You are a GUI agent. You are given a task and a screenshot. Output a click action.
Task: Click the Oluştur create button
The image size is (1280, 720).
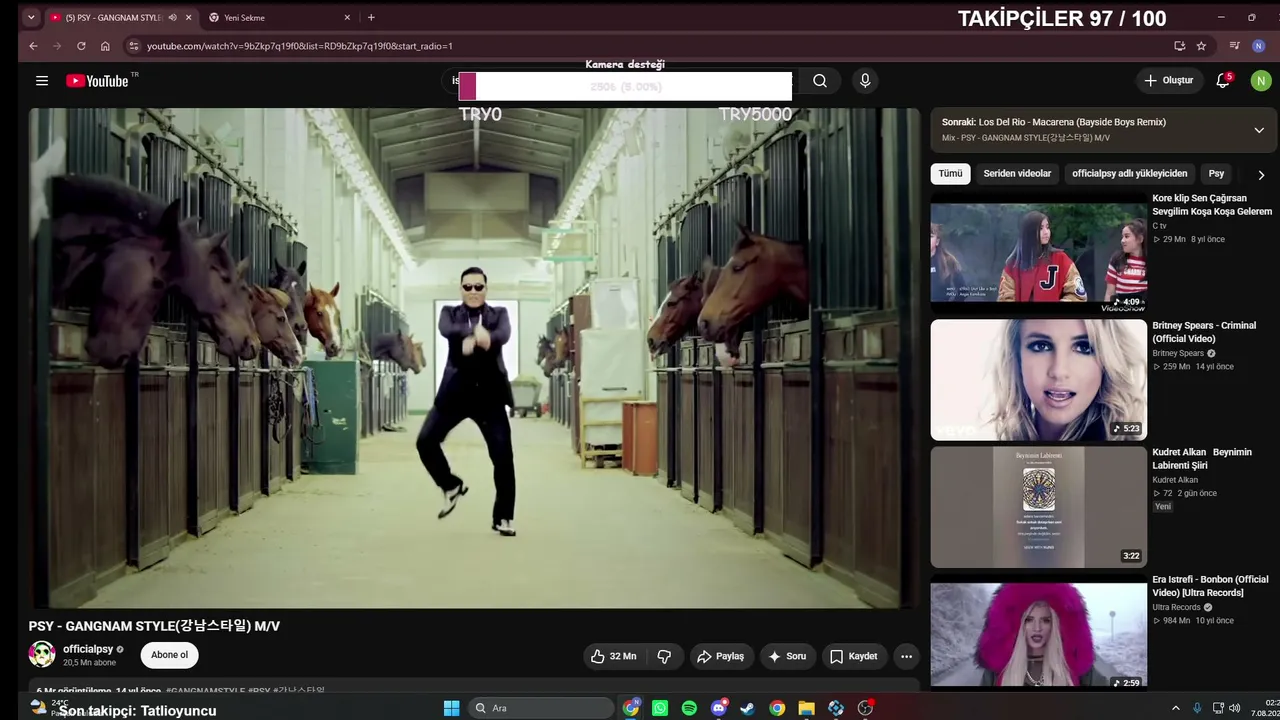[1169, 81]
